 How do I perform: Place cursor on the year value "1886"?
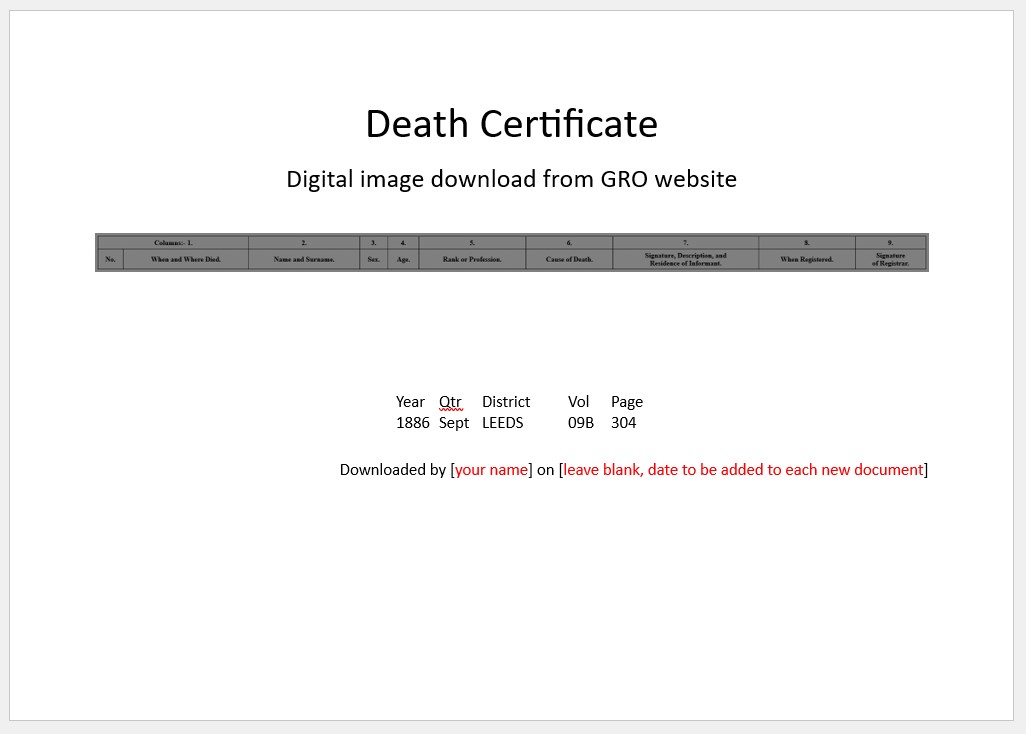(x=412, y=423)
